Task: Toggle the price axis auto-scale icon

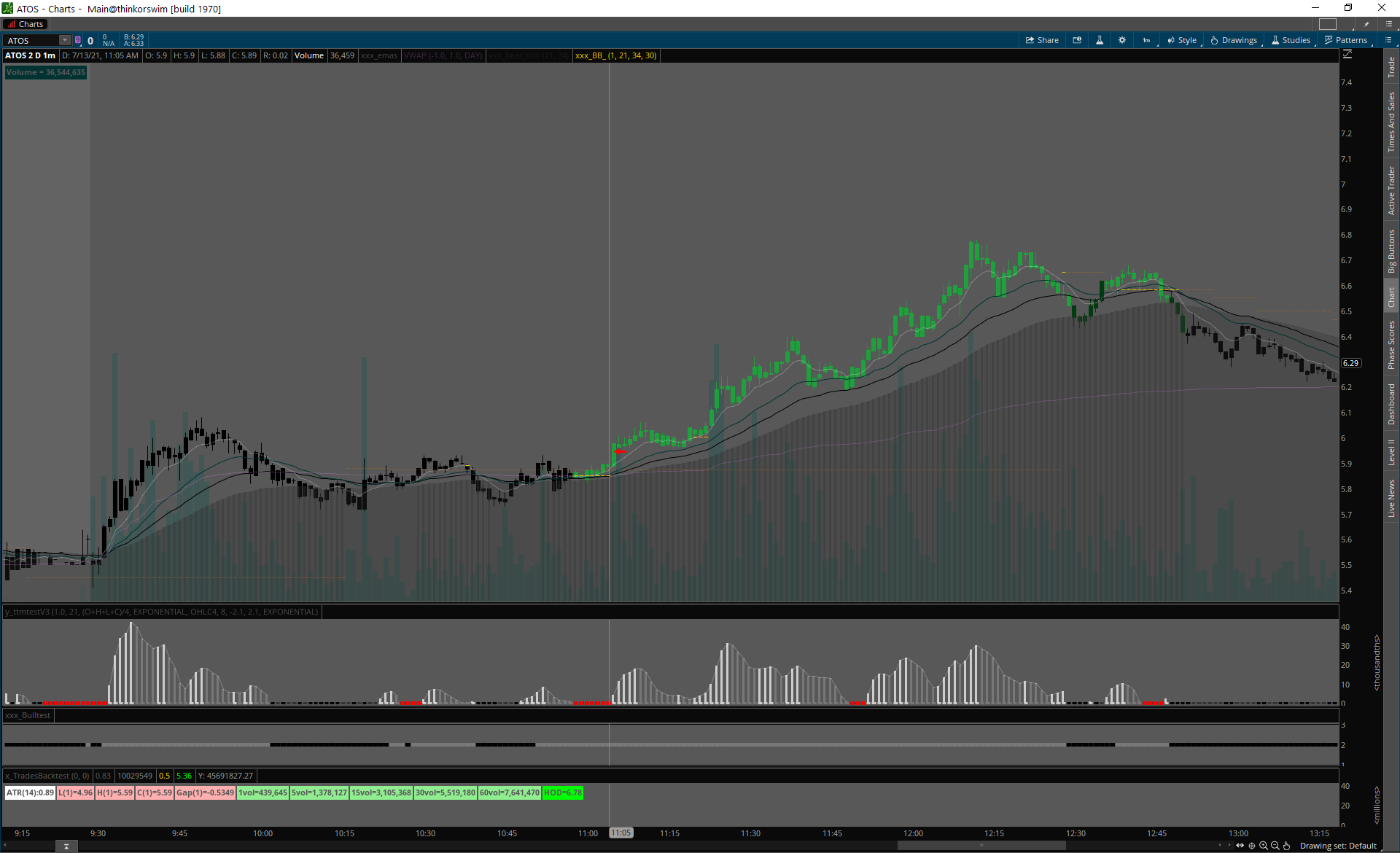Action: click(1347, 55)
